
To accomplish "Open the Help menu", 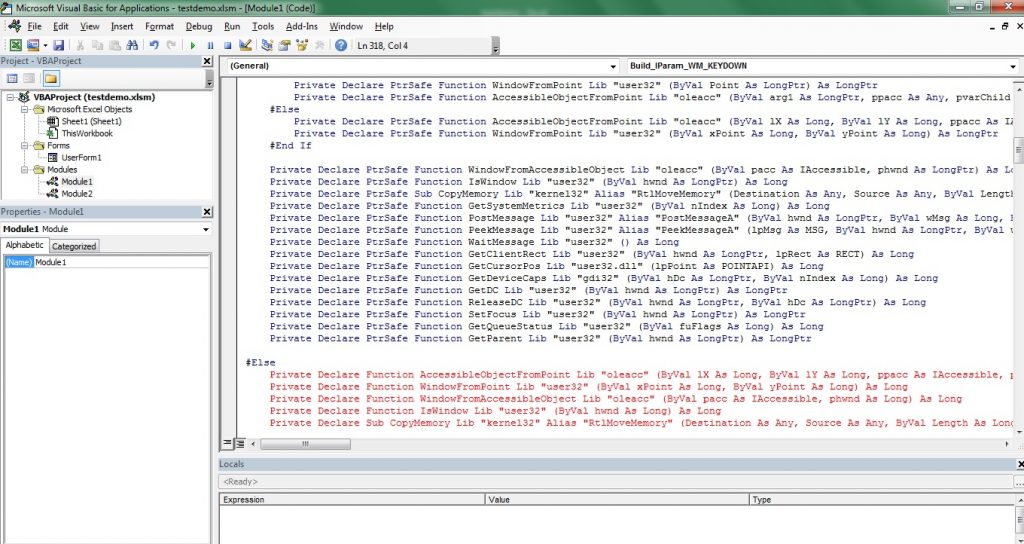I will point(384,26).
